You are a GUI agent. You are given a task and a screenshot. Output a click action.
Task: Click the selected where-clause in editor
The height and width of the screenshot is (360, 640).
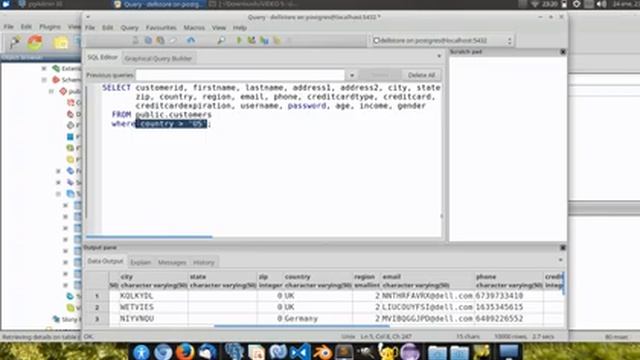tap(171, 124)
